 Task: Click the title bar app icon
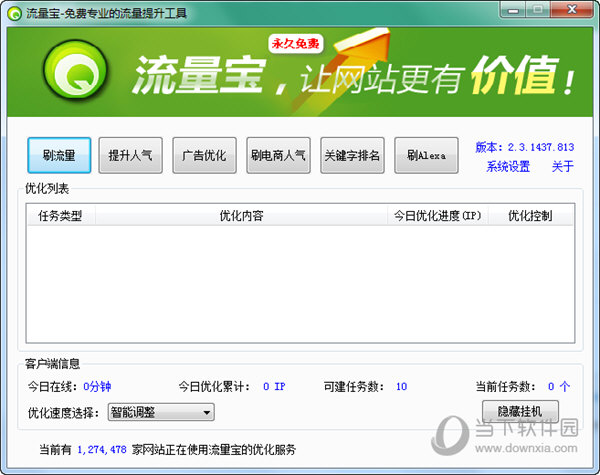coord(15,14)
